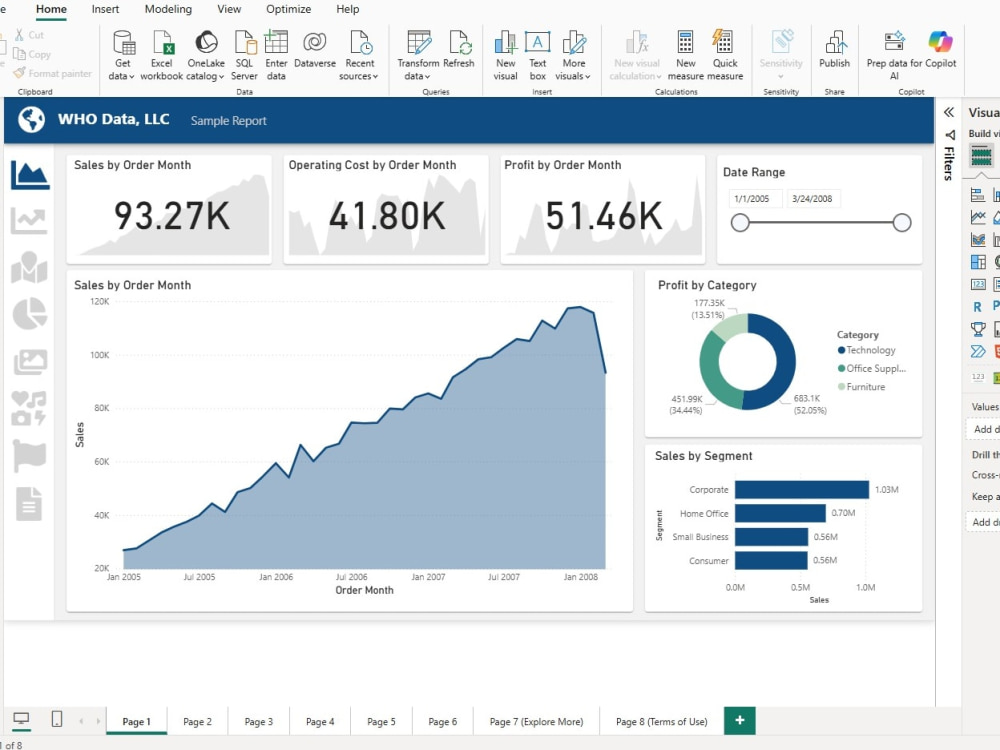Select the treemap visual icon
Screen dimensions: 1000x750
tap(978, 262)
